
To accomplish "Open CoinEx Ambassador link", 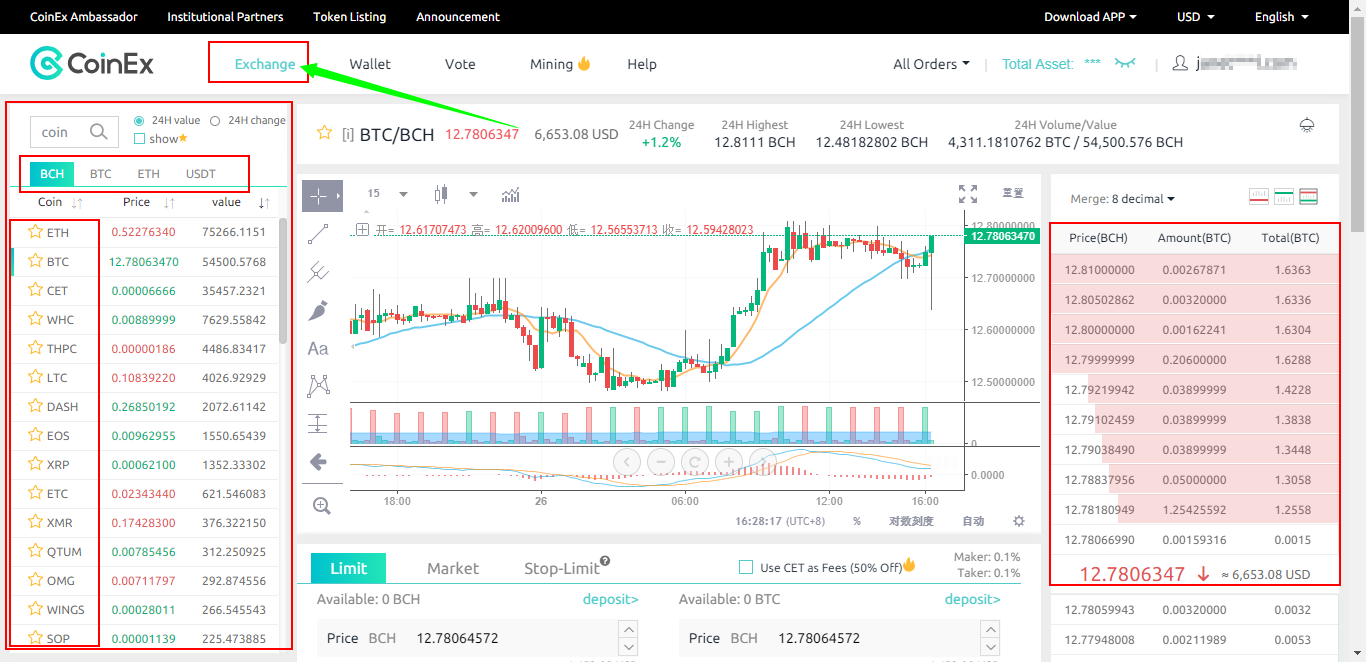I will [84, 17].
